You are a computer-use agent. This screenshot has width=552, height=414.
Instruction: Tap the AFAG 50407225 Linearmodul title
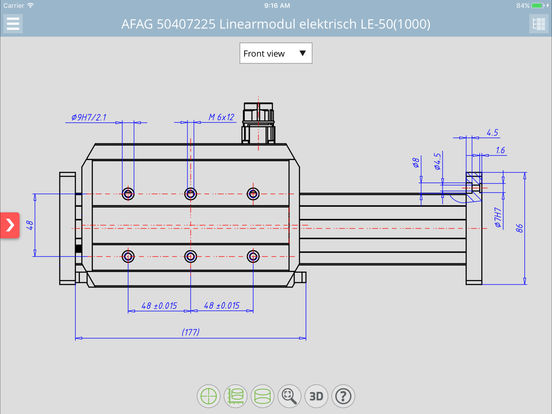(276, 24)
